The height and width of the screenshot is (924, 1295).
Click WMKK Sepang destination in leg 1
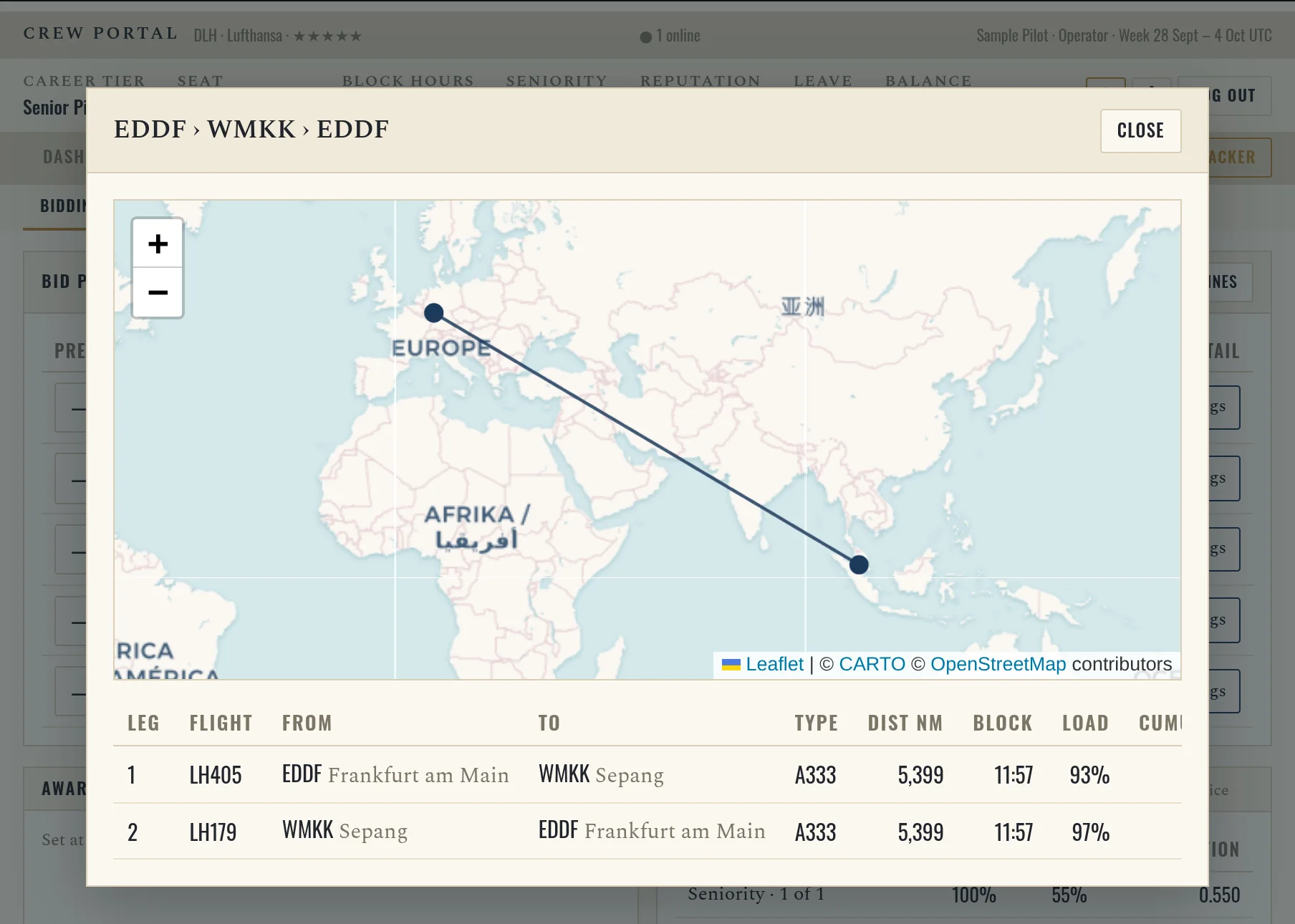point(601,774)
